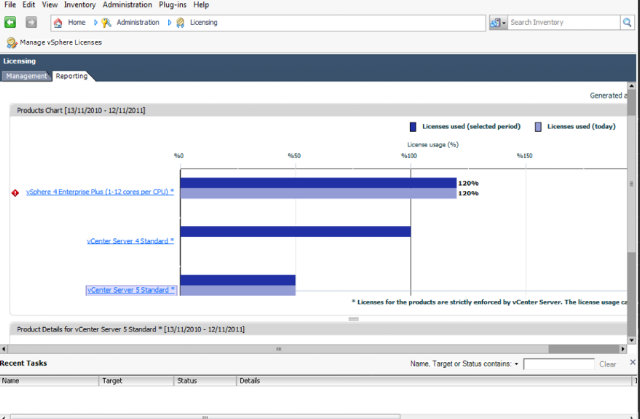Image resolution: width=640 pixels, height=419 pixels.
Task: Click the Home icon in breadcrumb
Action: [58, 23]
